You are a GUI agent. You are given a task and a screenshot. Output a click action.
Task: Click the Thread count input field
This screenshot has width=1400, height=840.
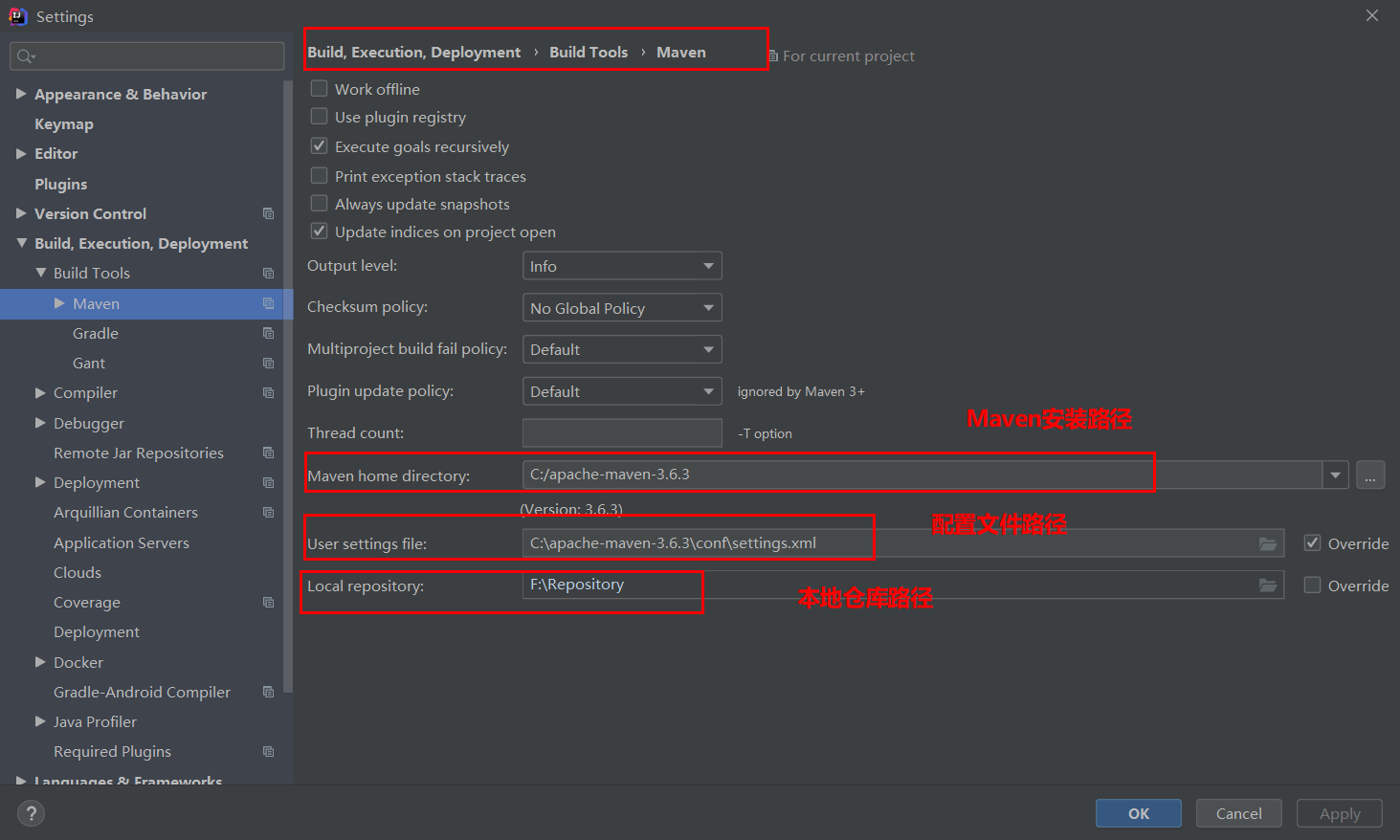tap(622, 432)
